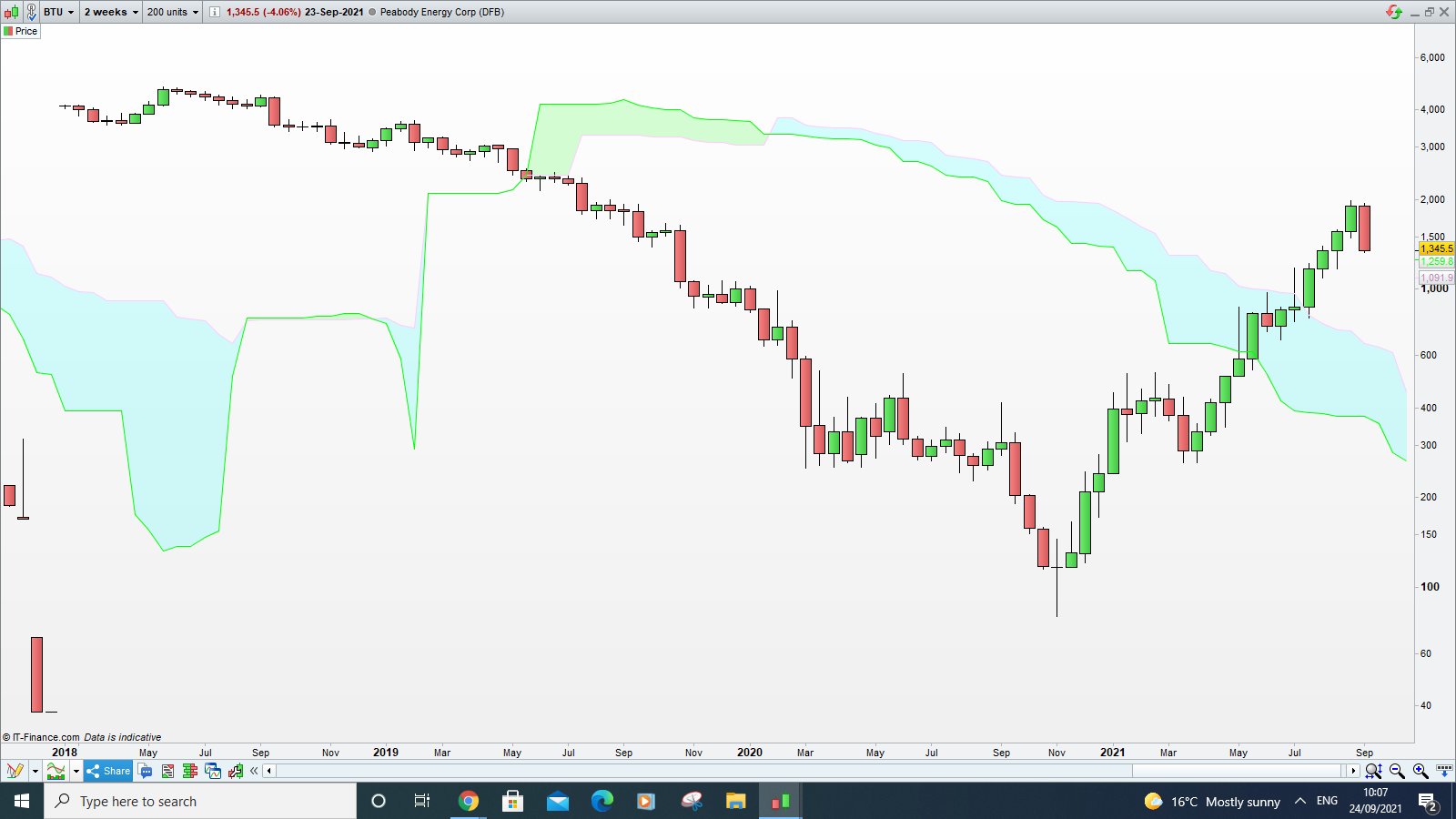Open the notification center icon
Image resolution: width=1456 pixels, height=819 pixels.
[x=1428, y=801]
